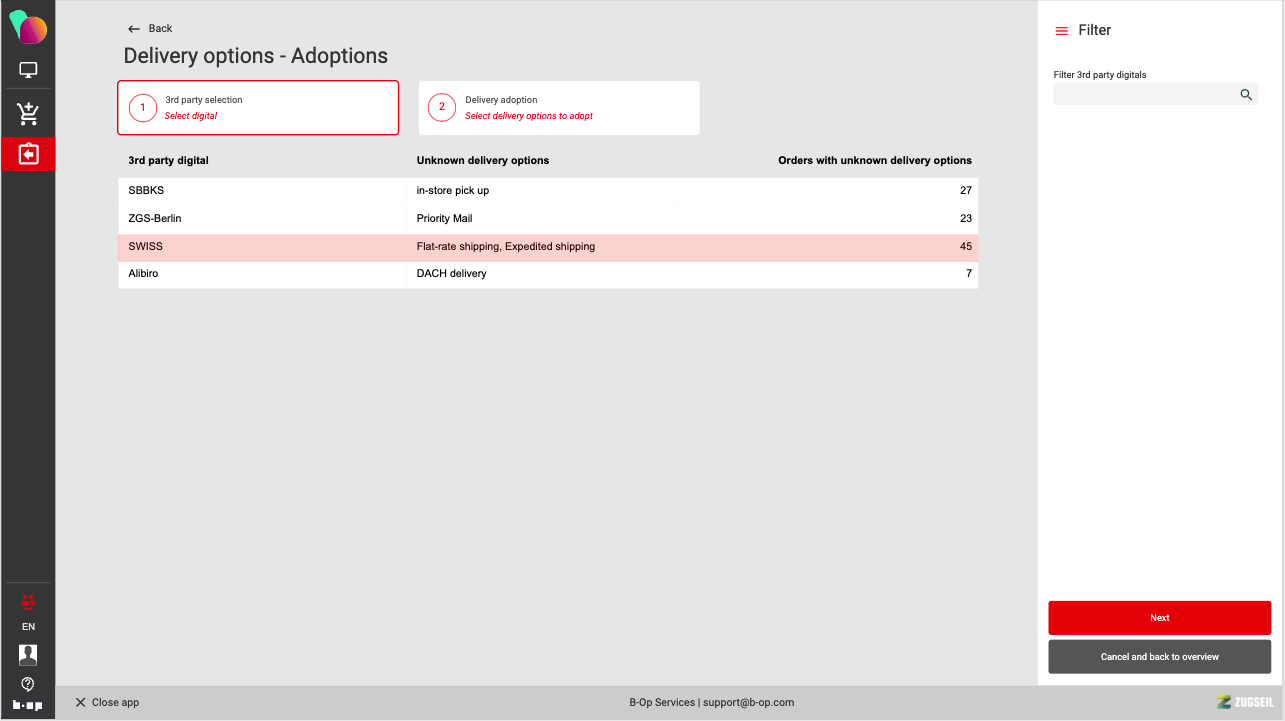The height and width of the screenshot is (721, 1285).
Task: Change language via the EN selector
Action: click(28, 627)
